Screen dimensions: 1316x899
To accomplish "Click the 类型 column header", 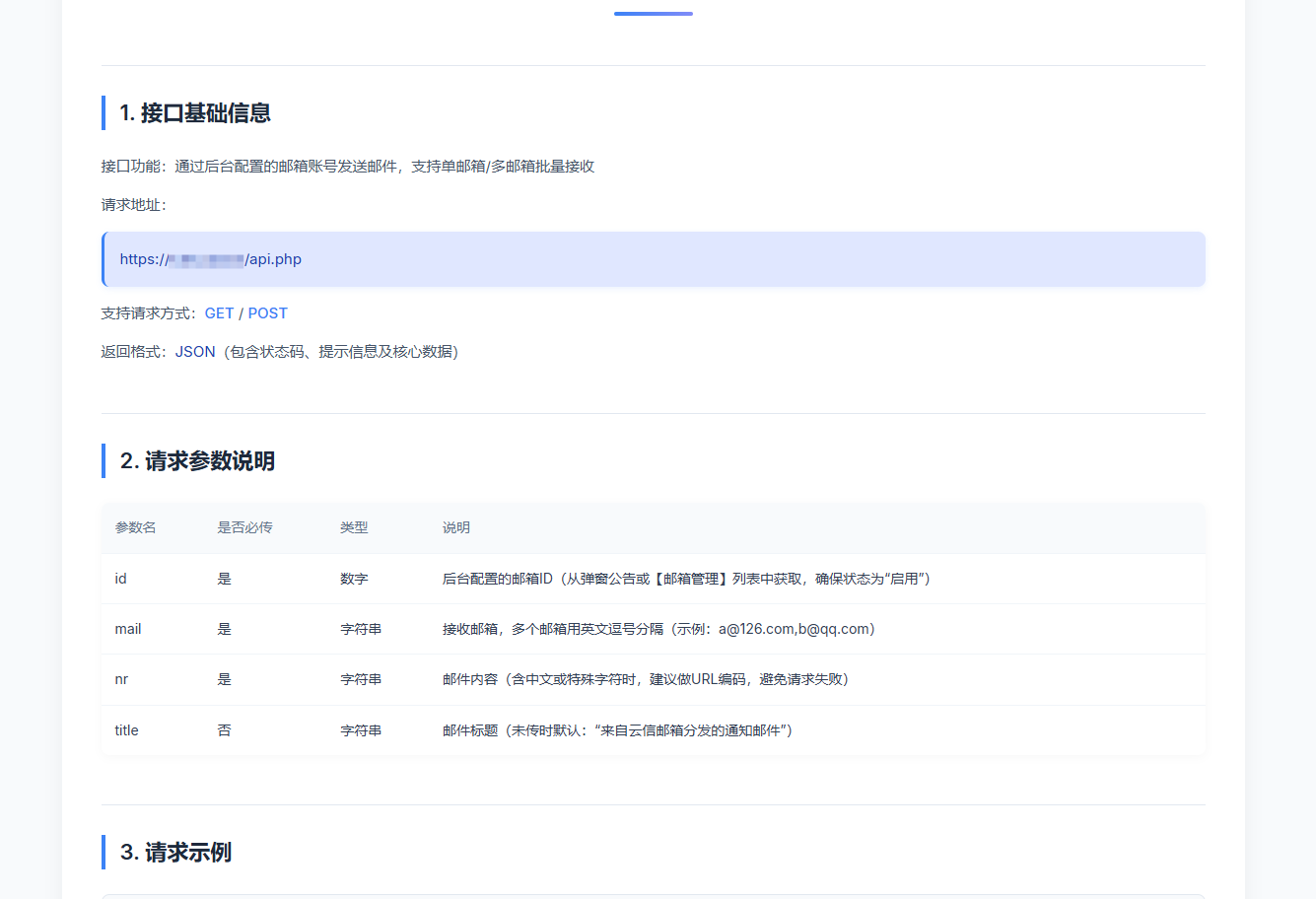I will point(353,527).
